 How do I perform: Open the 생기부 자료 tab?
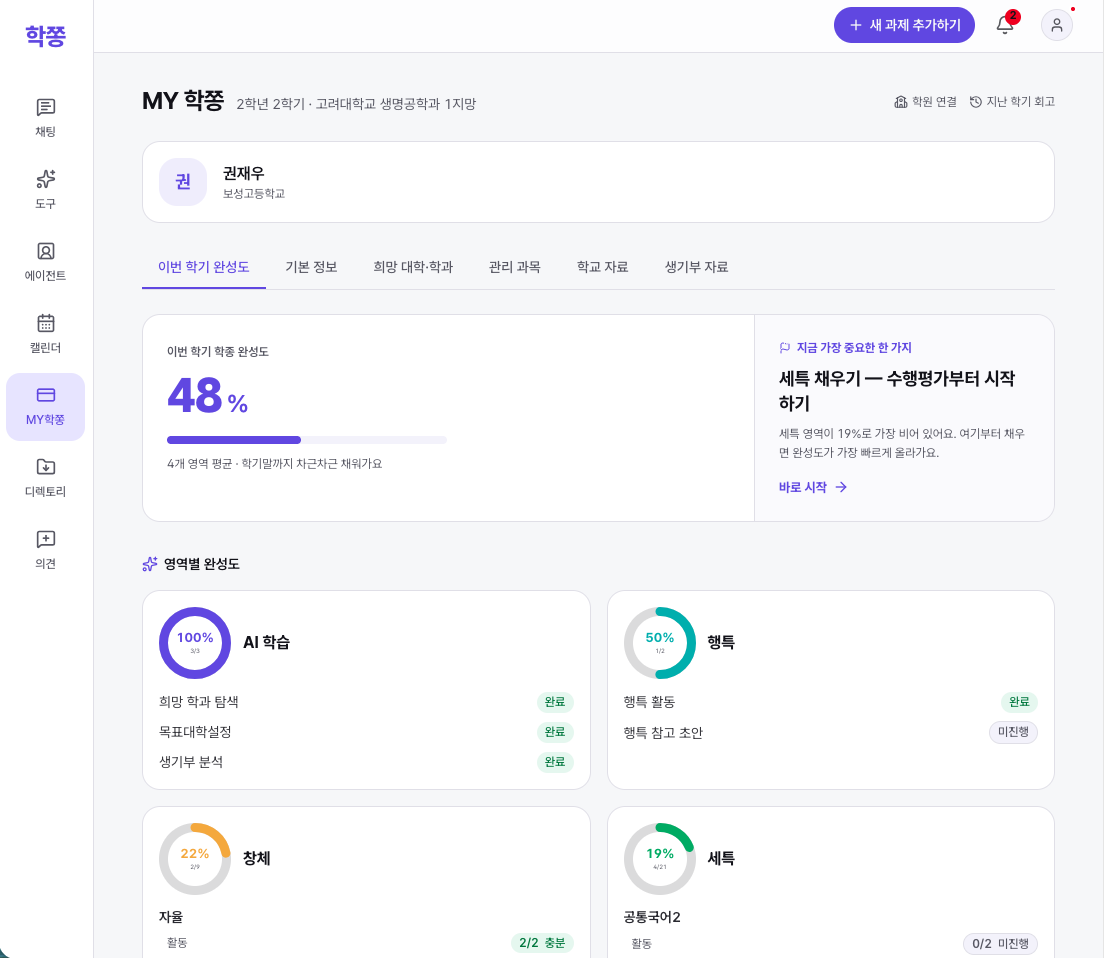click(x=696, y=267)
